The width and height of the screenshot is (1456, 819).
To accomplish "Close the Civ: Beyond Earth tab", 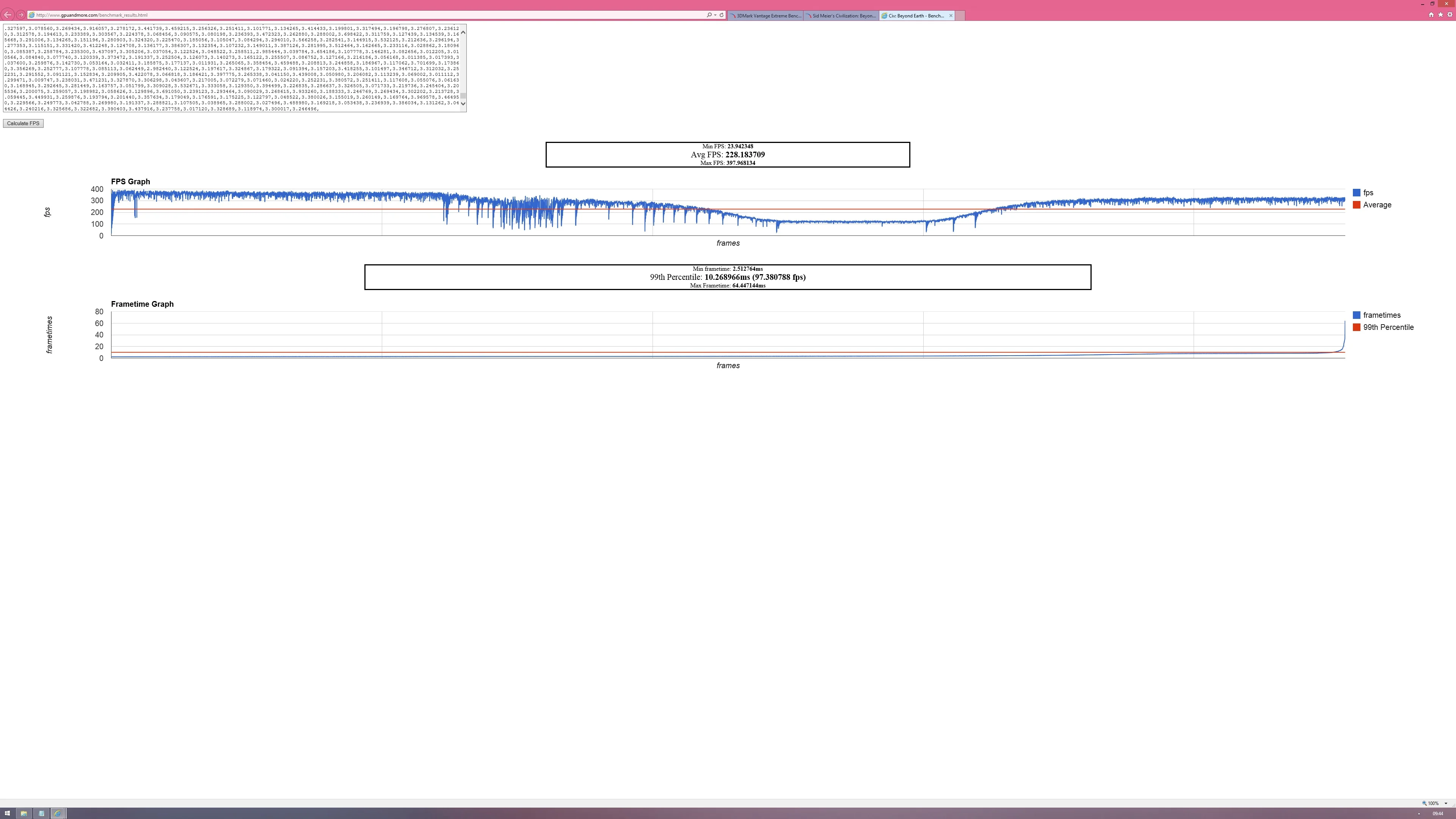I will pyautogui.click(x=951, y=16).
